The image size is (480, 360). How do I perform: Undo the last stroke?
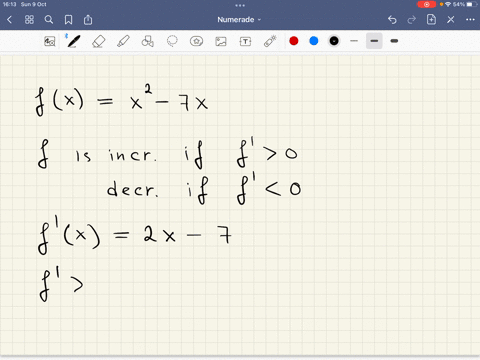(392, 20)
